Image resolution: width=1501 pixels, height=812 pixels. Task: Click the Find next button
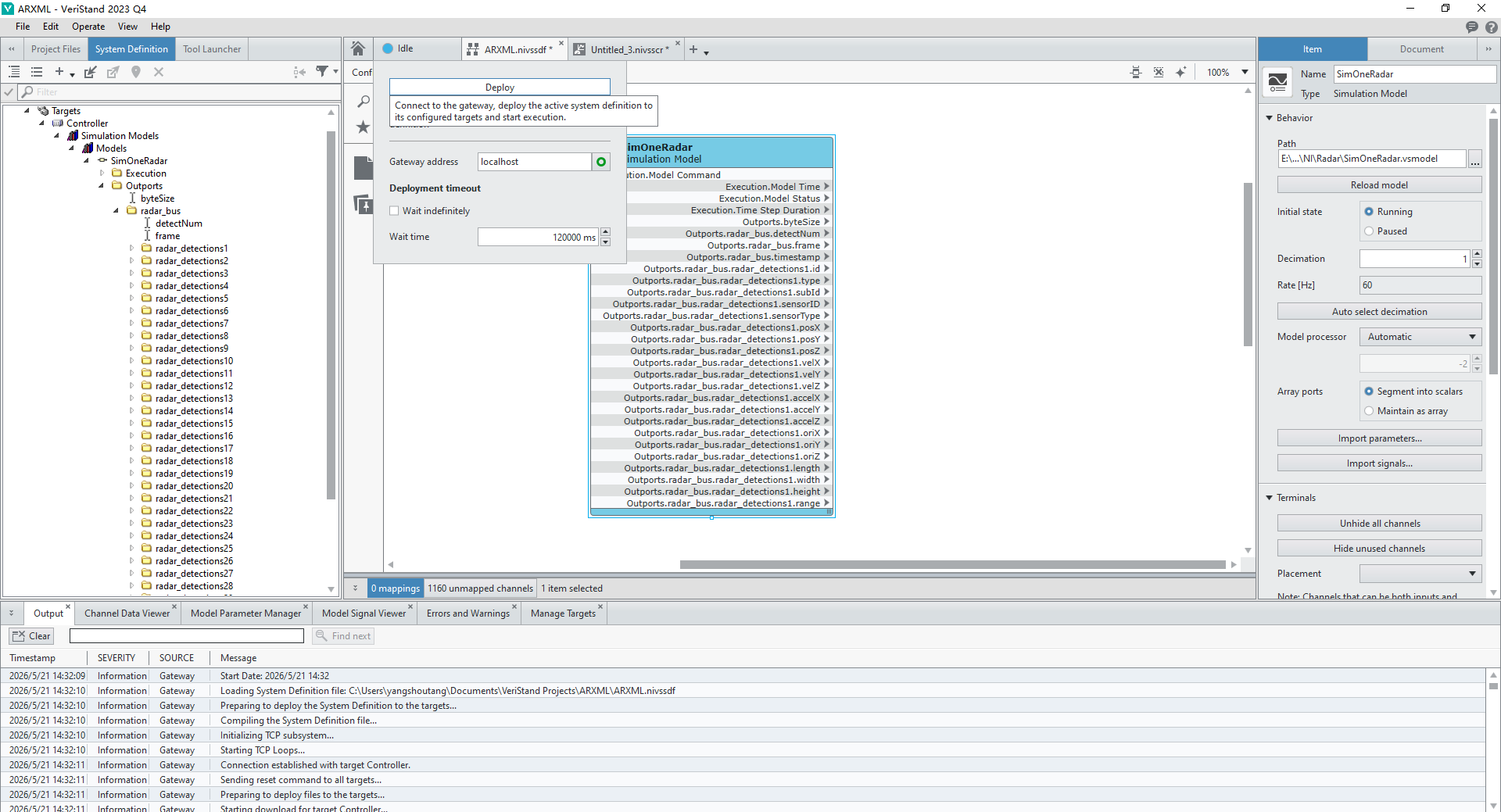point(343,636)
